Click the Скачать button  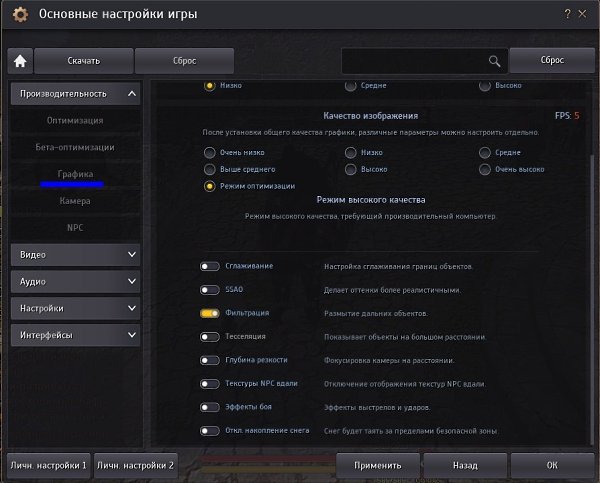[84, 61]
